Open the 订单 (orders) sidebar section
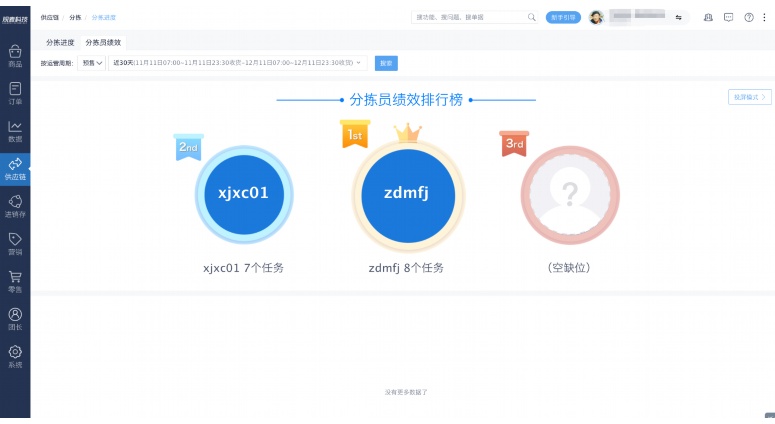The height and width of the screenshot is (424, 775). pyautogui.click(x=15, y=93)
